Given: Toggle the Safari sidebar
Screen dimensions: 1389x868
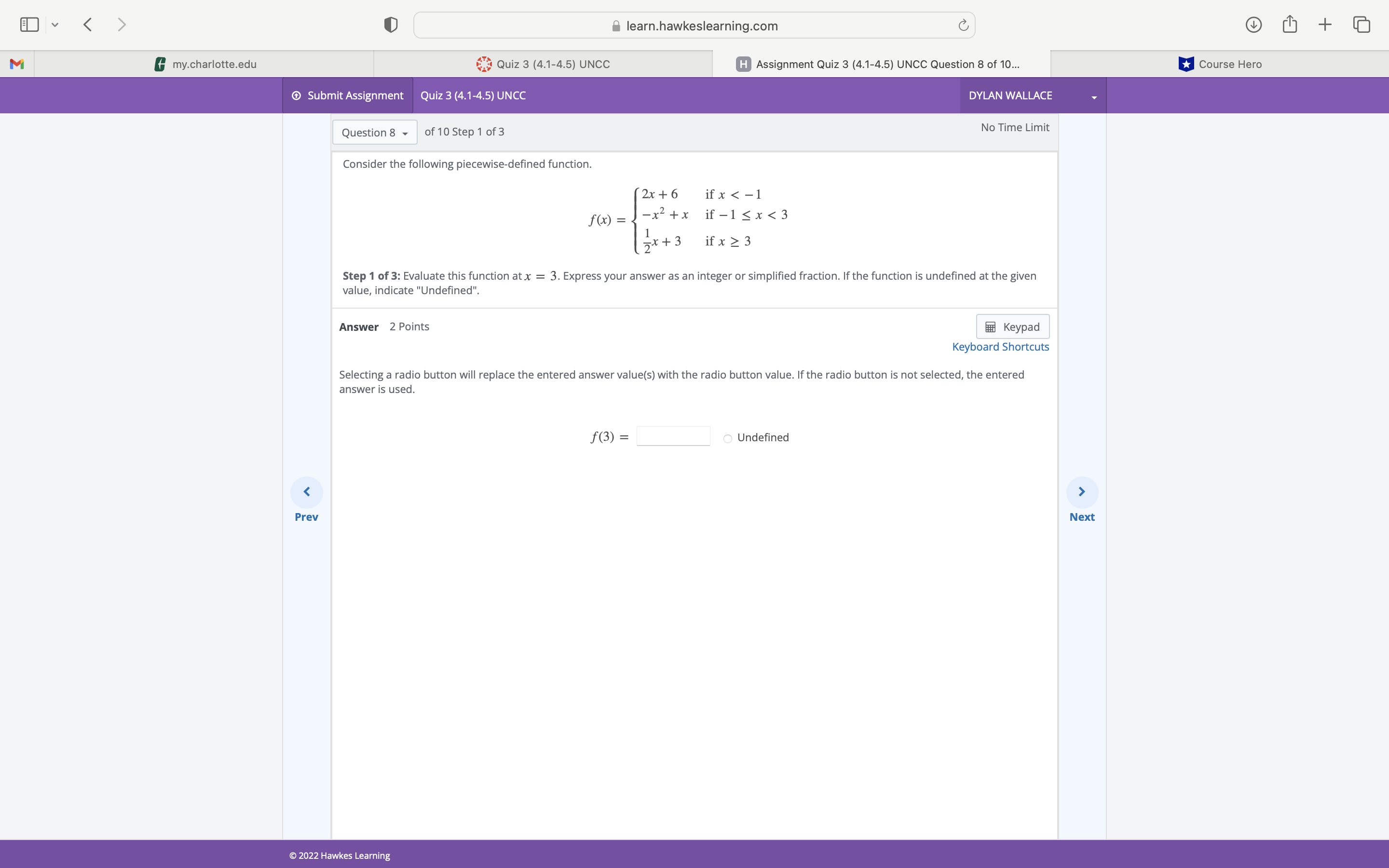Looking at the screenshot, I should (29, 25).
